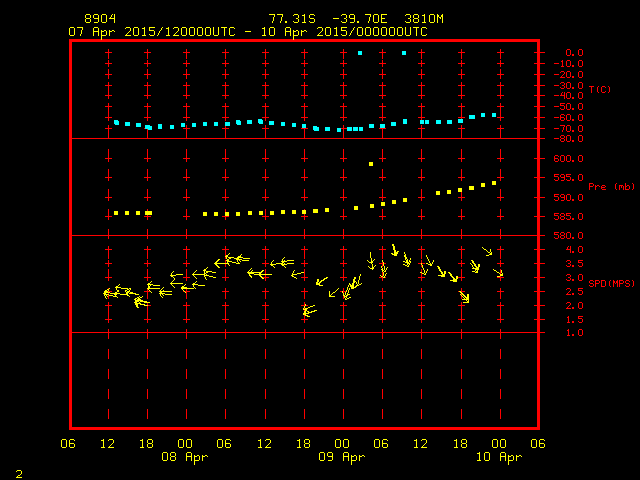
Task: Click the 580.0 pressure tick value
Action: coord(569,236)
